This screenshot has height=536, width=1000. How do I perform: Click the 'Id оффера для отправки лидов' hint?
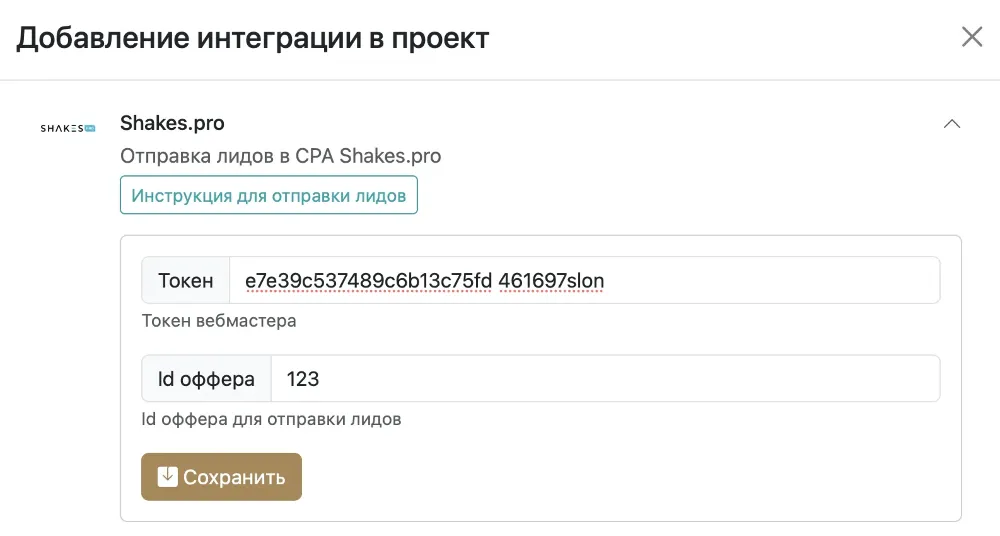click(x=271, y=419)
